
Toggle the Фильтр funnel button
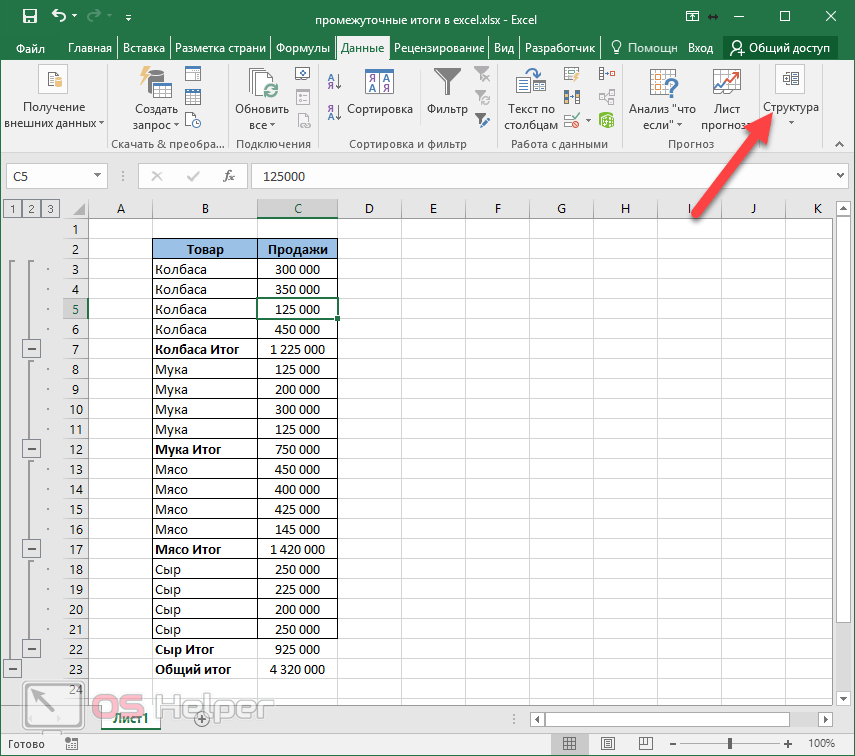click(x=447, y=92)
